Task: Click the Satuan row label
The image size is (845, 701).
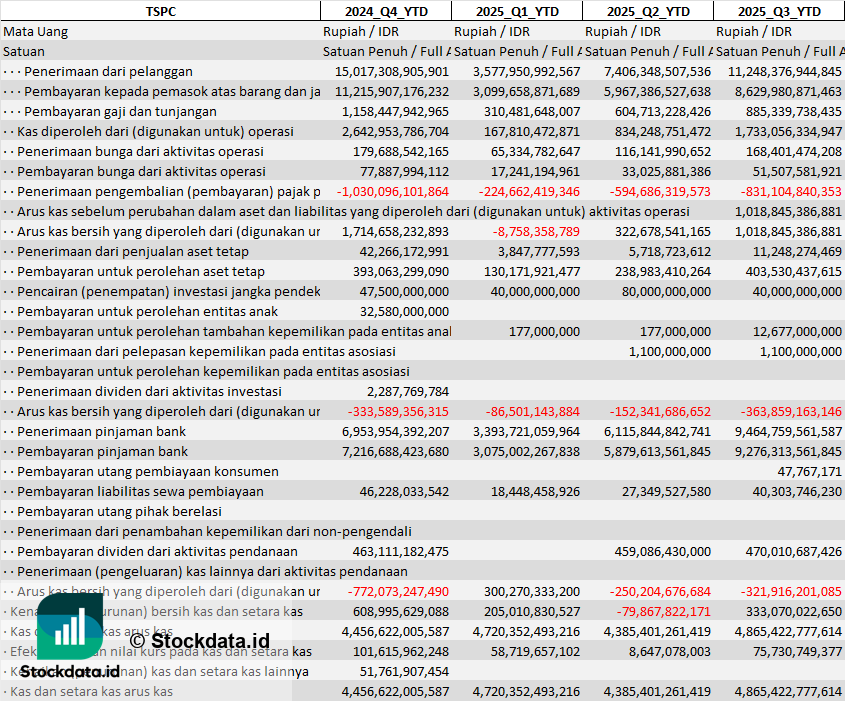Action: 24,52
